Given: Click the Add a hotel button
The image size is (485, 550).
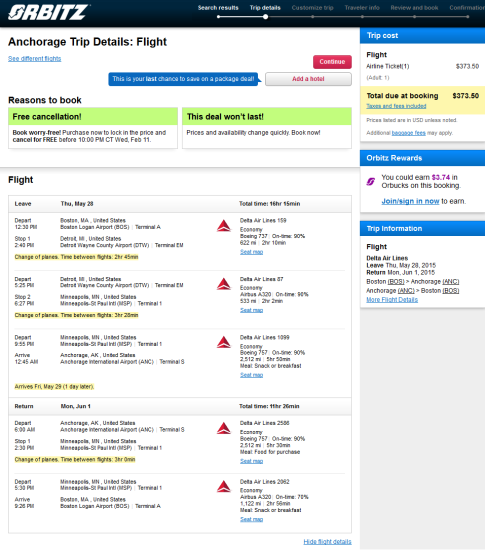Looking at the screenshot, I should pos(308,79).
